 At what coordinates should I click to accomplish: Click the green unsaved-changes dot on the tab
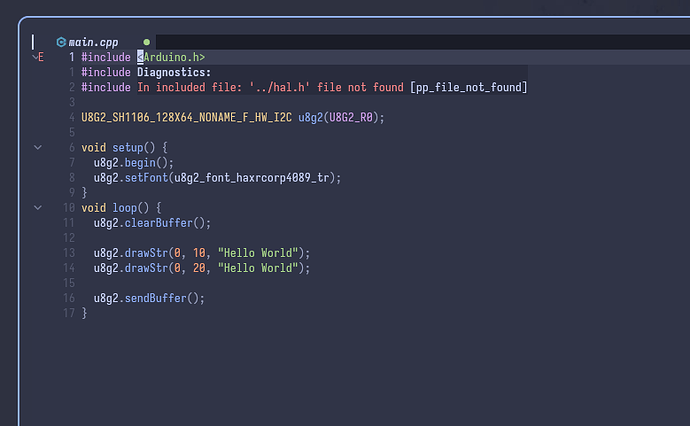click(147, 42)
